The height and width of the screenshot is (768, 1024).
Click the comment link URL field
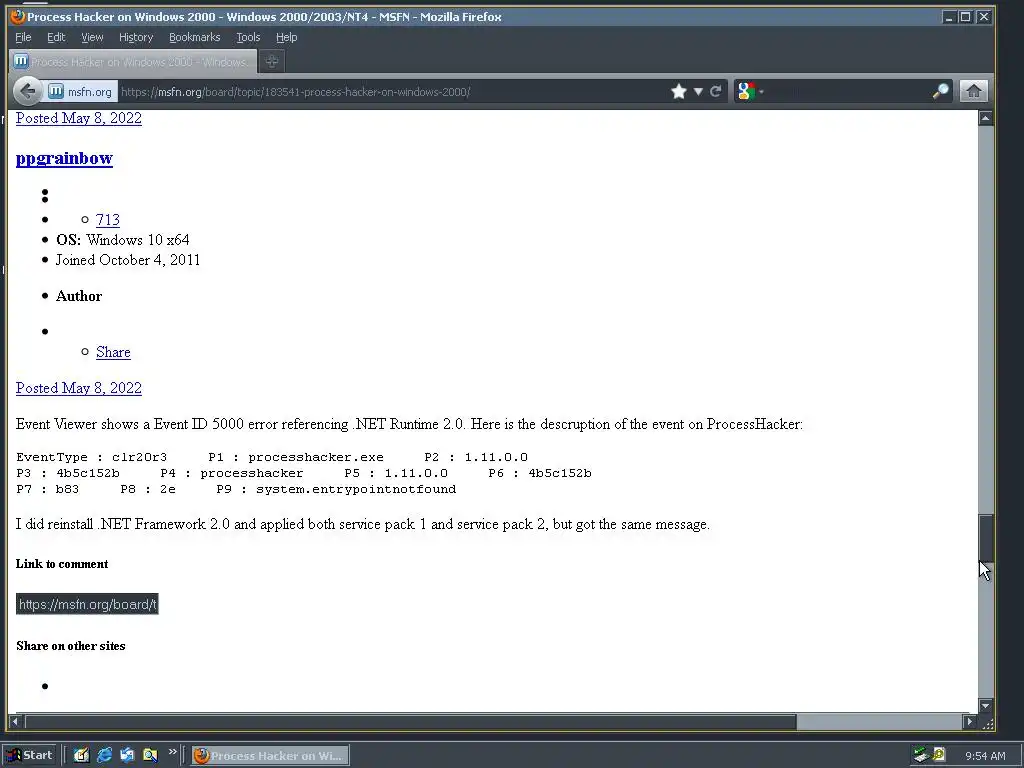click(x=87, y=604)
